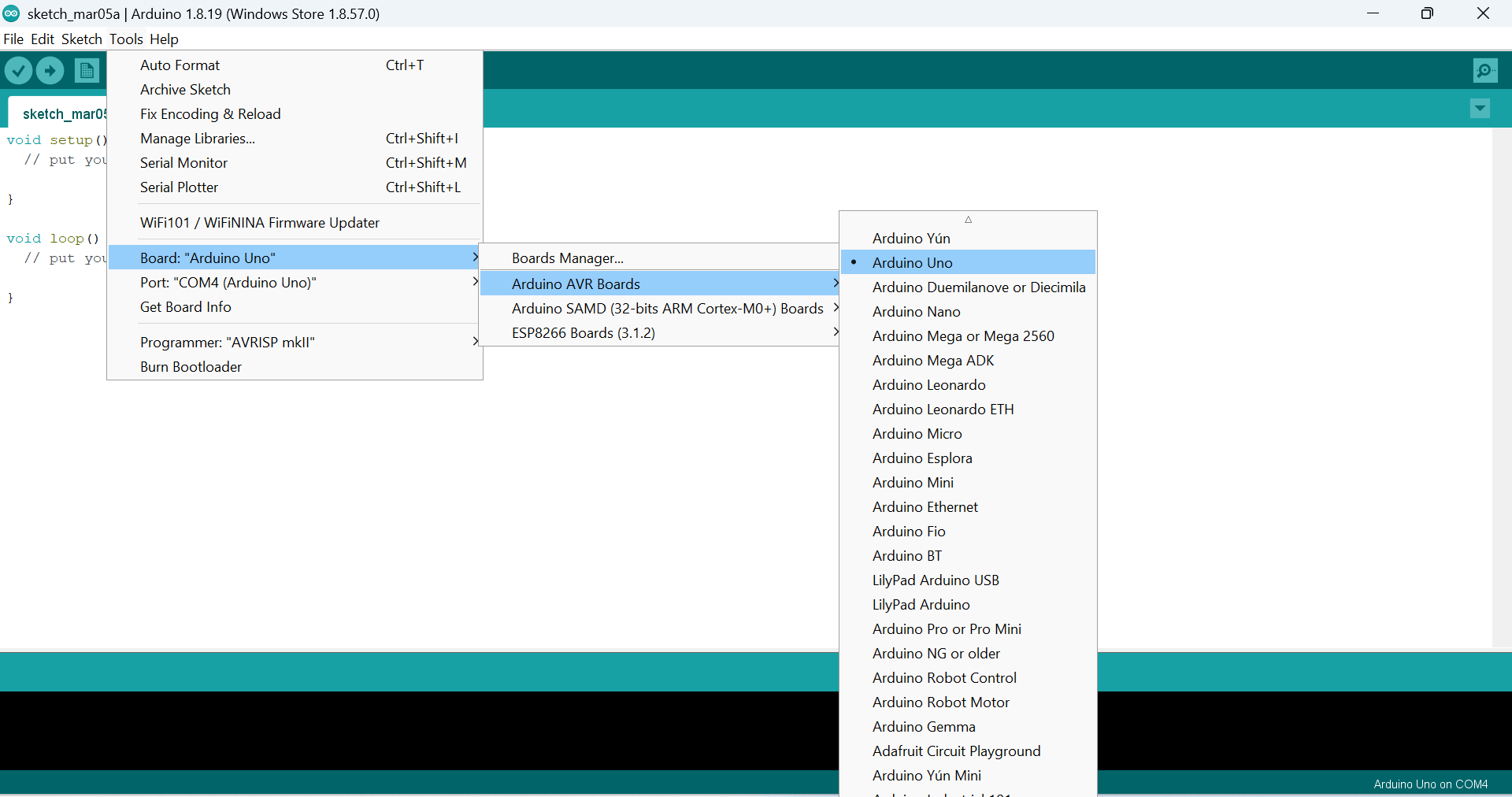Open Serial Monitor using magnifier icon
The width and height of the screenshot is (1512, 797).
1485,70
